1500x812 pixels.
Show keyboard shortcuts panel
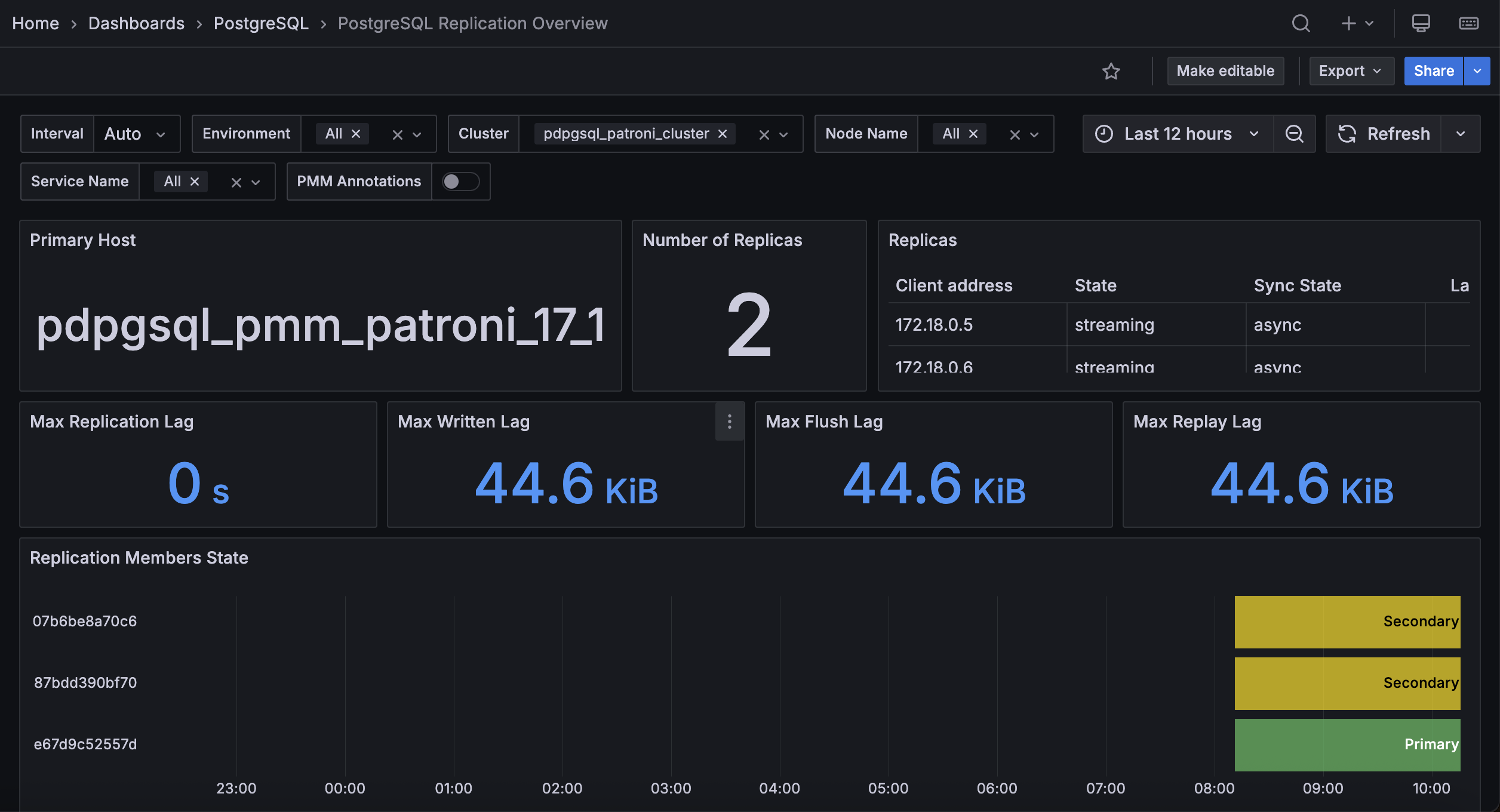coord(1470,23)
